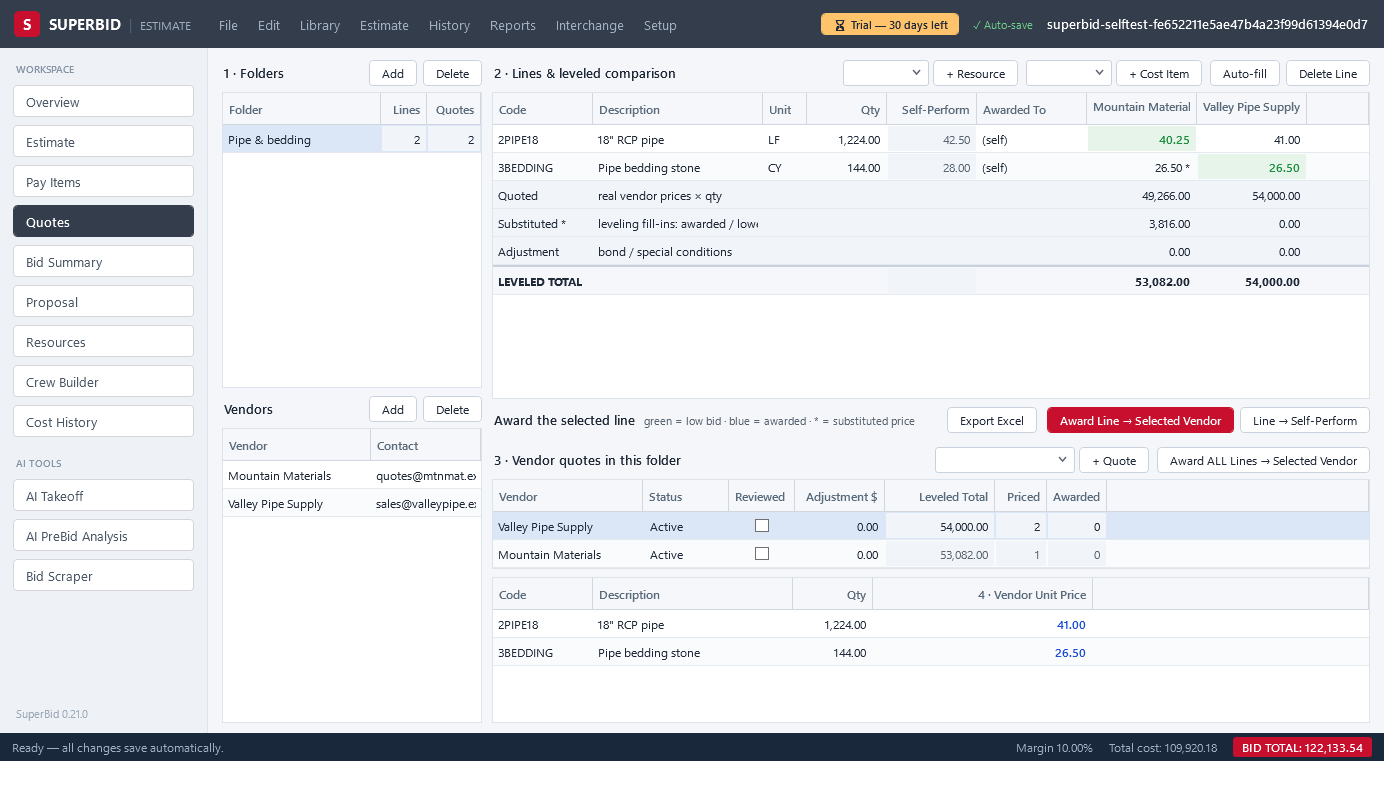Click the Mountain Material column header
The height and width of the screenshot is (800, 1400).
pos(1142,107)
